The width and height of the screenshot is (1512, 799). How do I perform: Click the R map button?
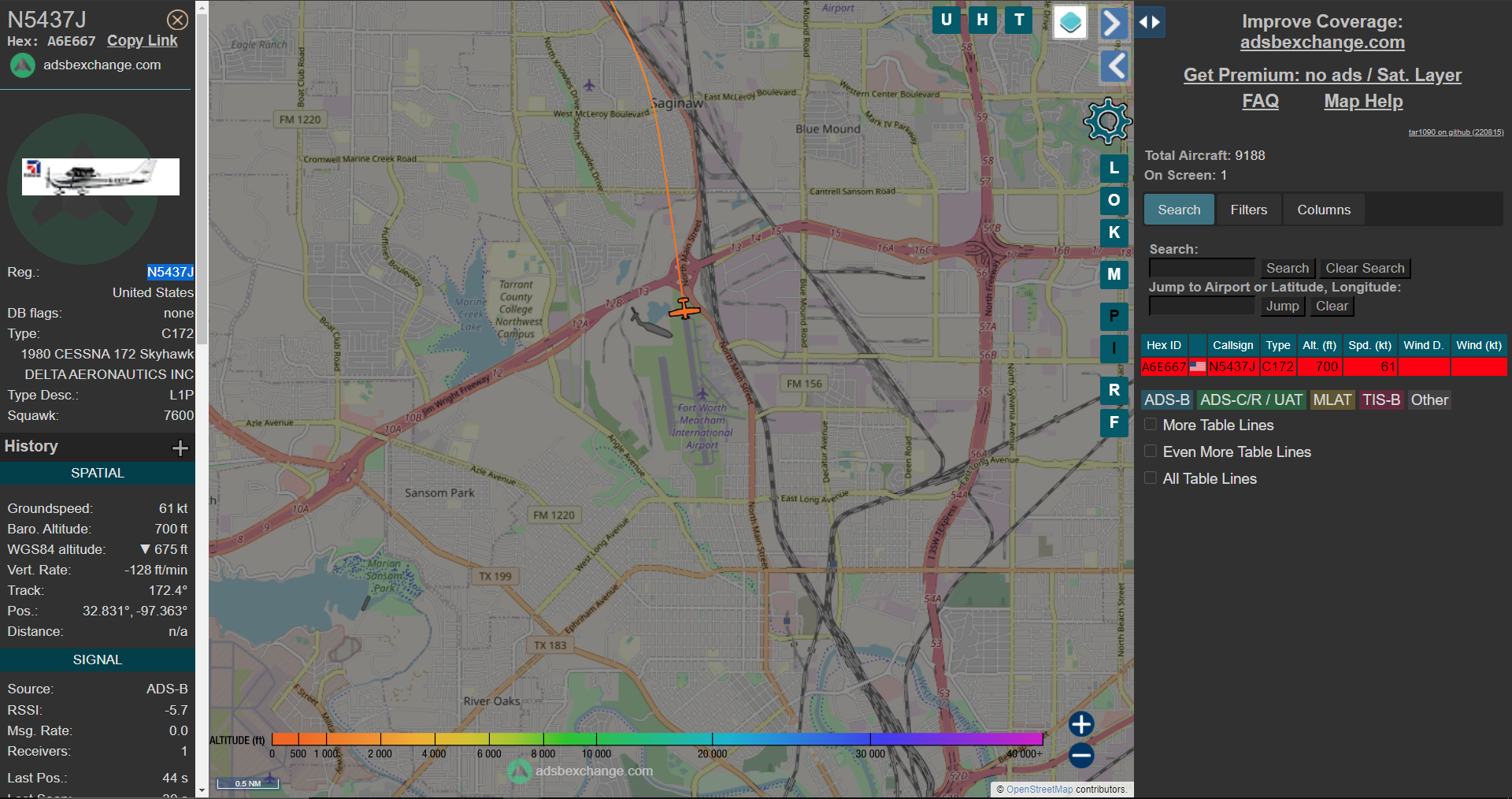click(1114, 390)
